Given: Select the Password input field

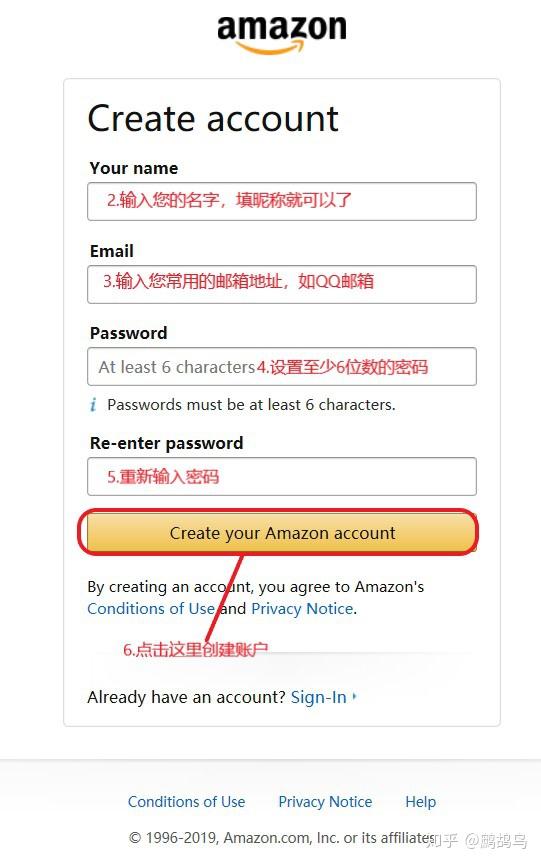Looking at the screenshot, I should point(282,366).
